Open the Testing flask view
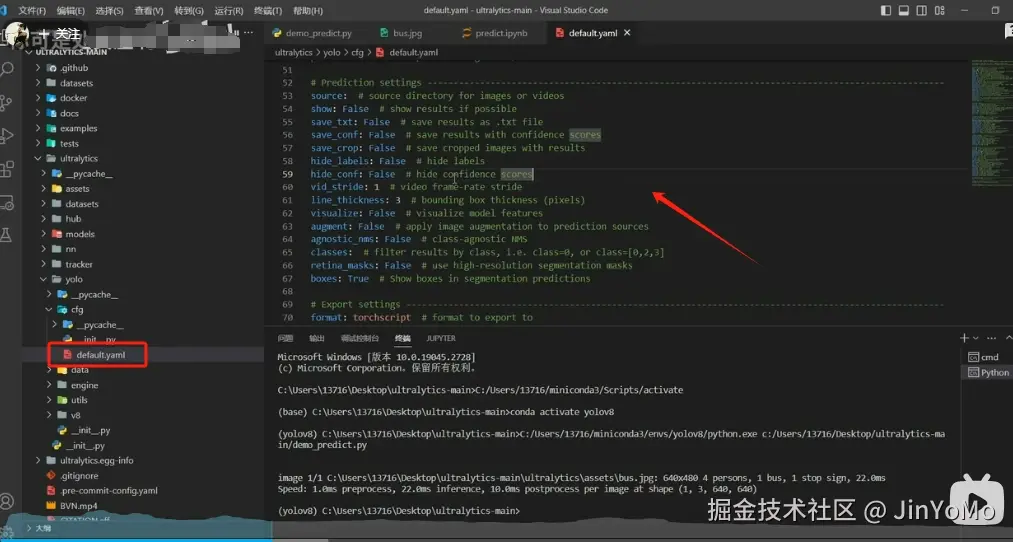Image resolution: width=1013 pixels, height=542 pixels. pos(6,235)
